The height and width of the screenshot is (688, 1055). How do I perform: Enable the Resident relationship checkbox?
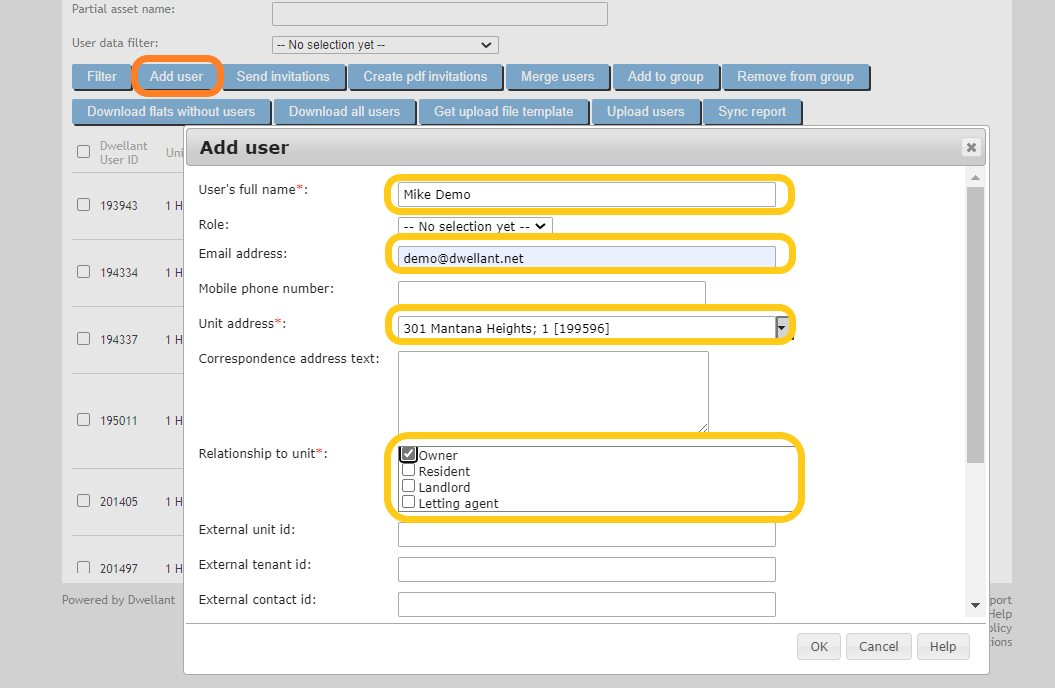(407, 469)
